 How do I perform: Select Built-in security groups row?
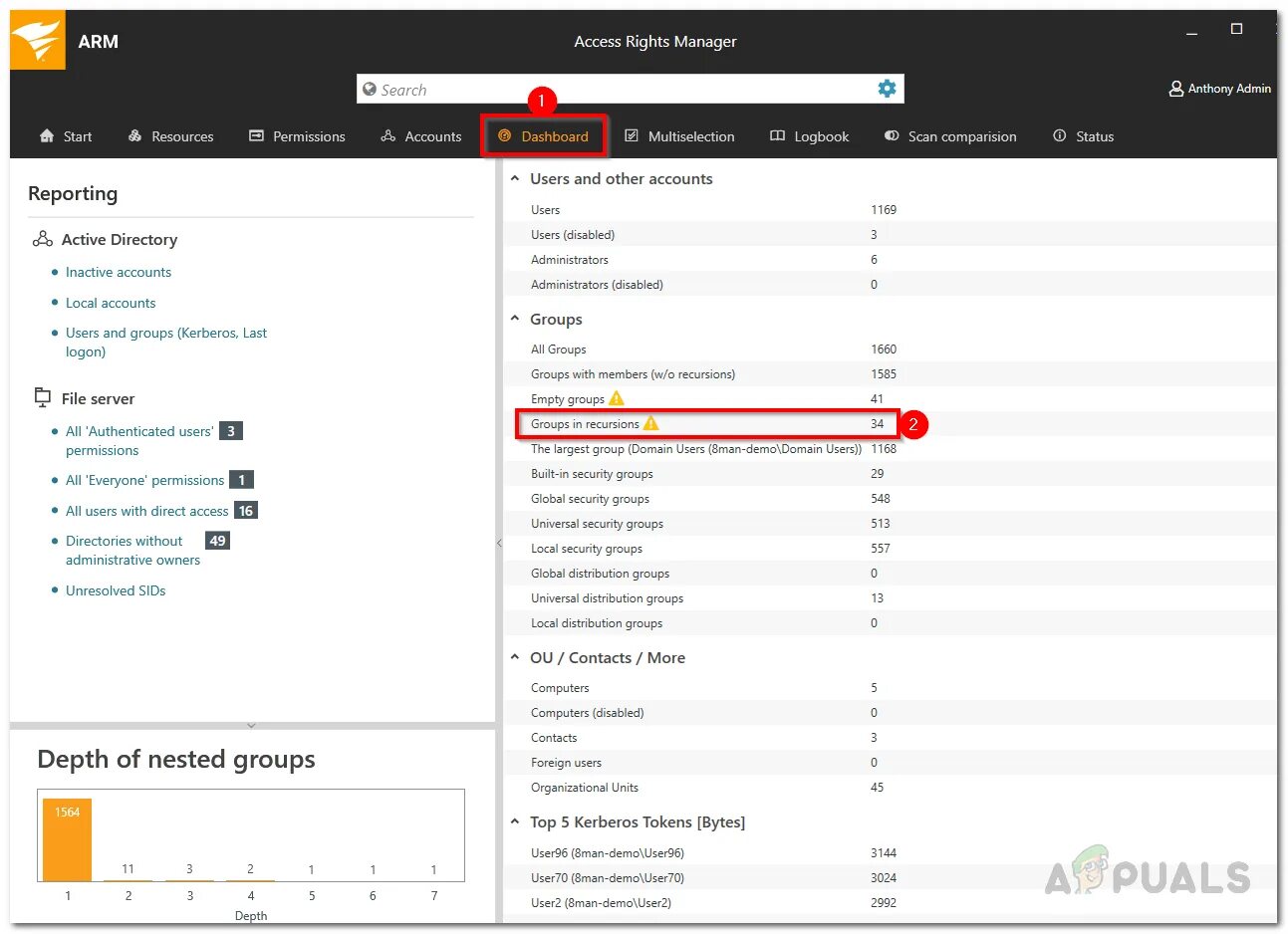(890, 473)
